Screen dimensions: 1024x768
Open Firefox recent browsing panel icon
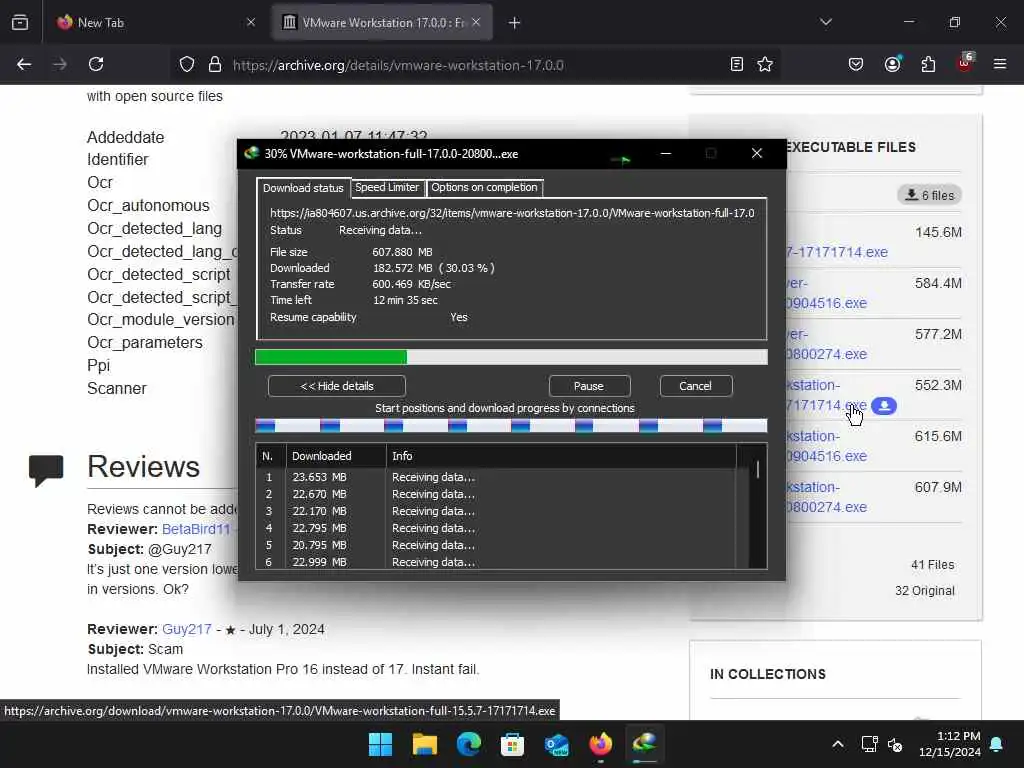coord(20,23)
